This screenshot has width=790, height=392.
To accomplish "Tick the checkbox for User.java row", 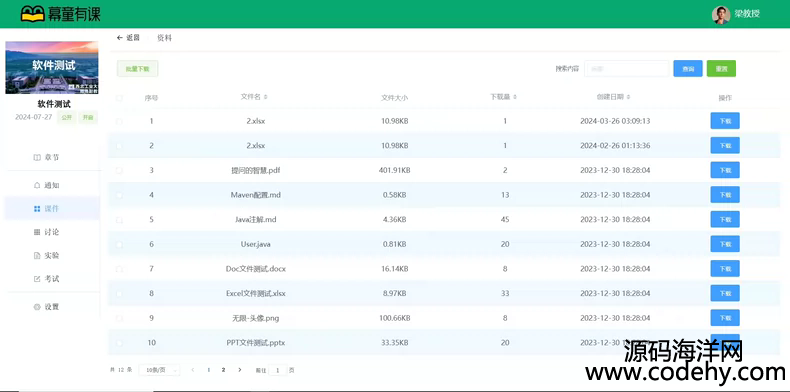I will tap(119, 244).
